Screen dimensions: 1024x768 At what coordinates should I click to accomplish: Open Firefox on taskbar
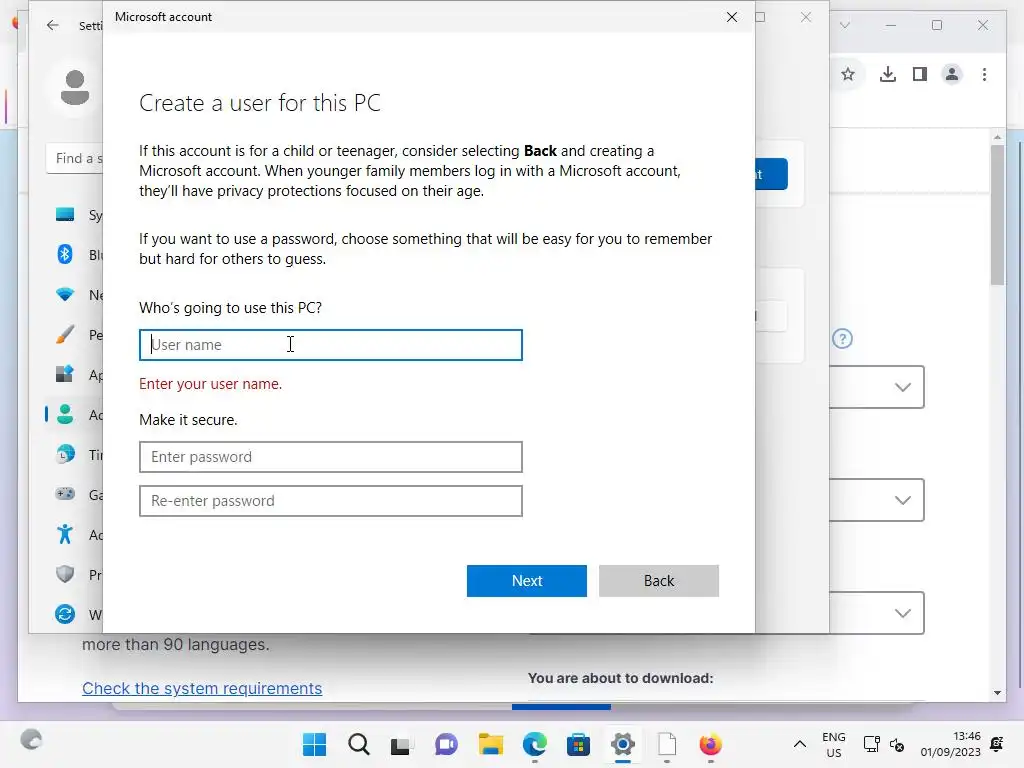(x=711, y=744)
